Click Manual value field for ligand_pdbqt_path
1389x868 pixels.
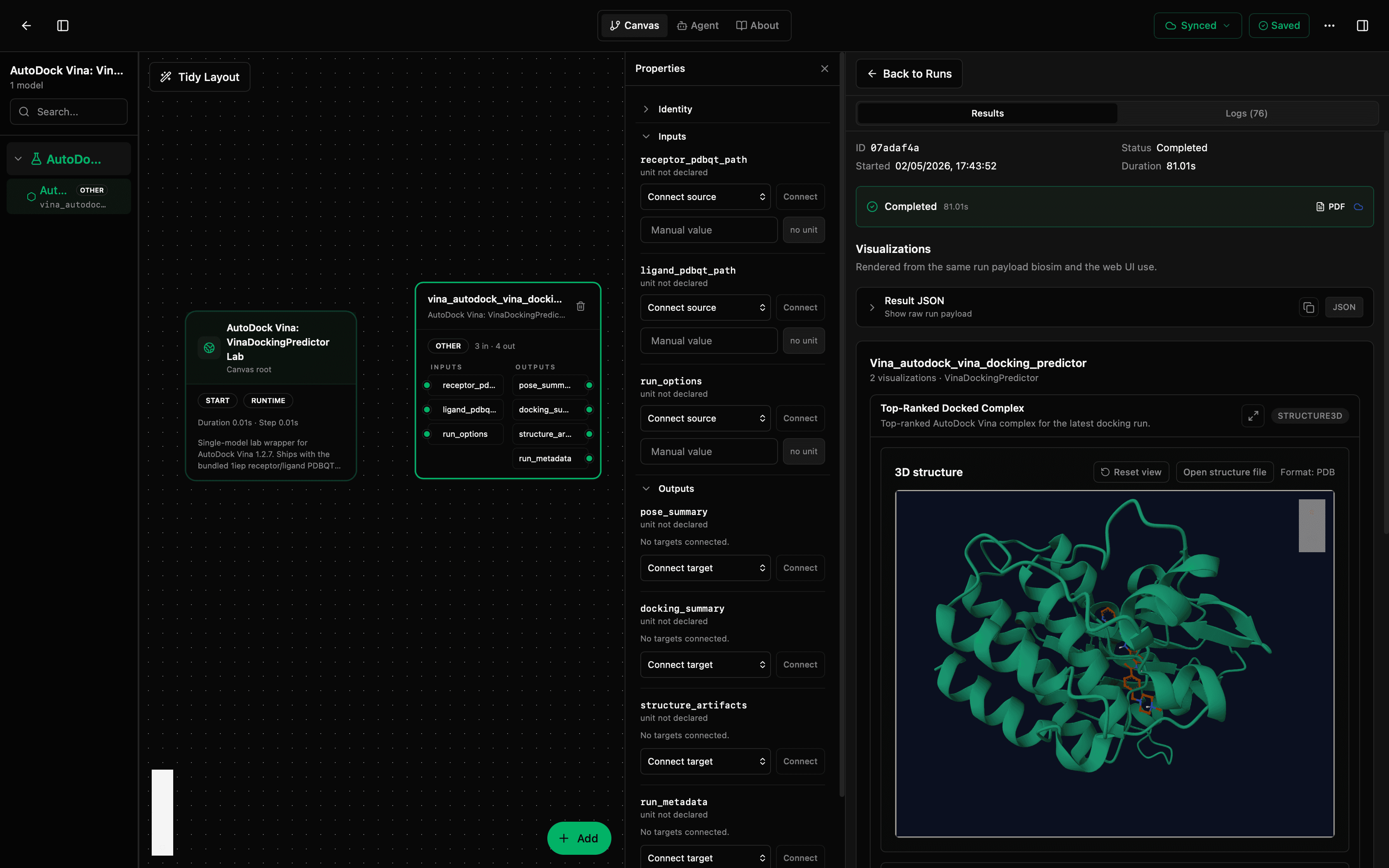click(x=709, y=341)
